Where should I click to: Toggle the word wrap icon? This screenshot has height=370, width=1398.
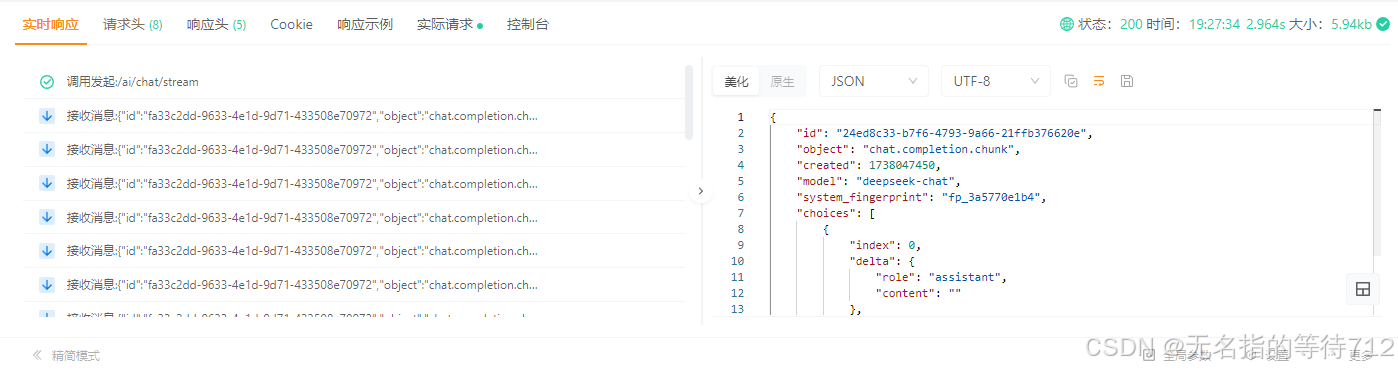(1098, 81)
